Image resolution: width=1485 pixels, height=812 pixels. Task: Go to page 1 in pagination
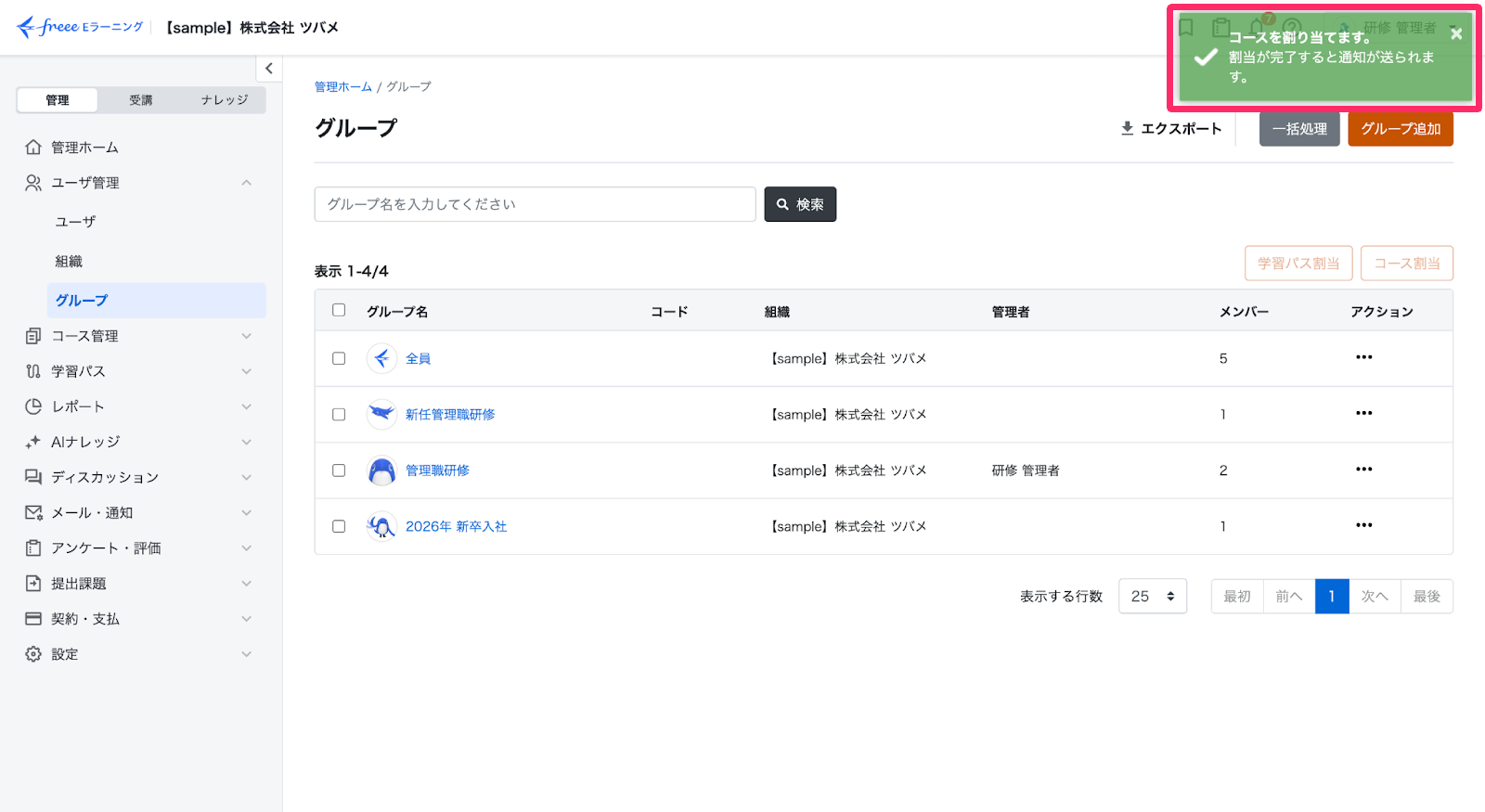tap(1332, 597)
